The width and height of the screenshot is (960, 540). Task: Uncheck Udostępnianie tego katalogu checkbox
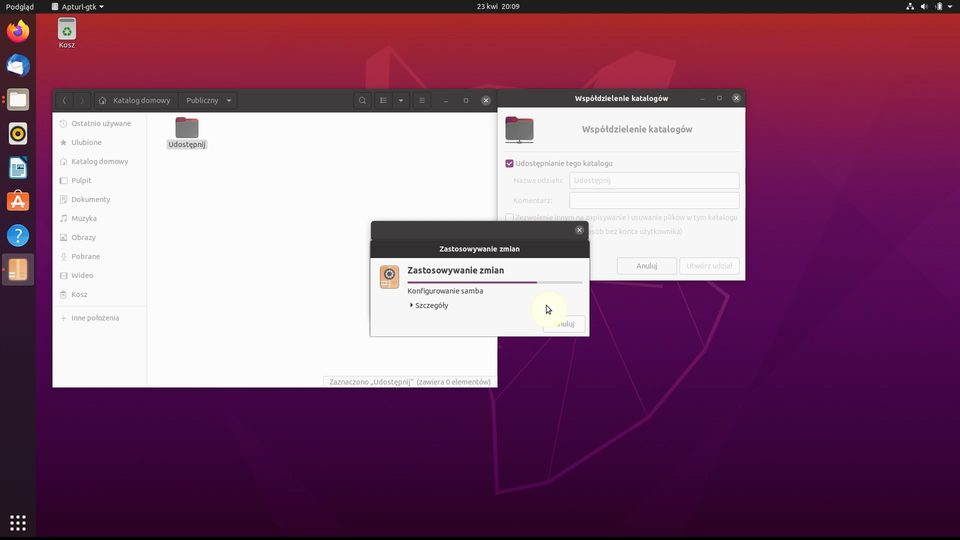pos(510,163)
